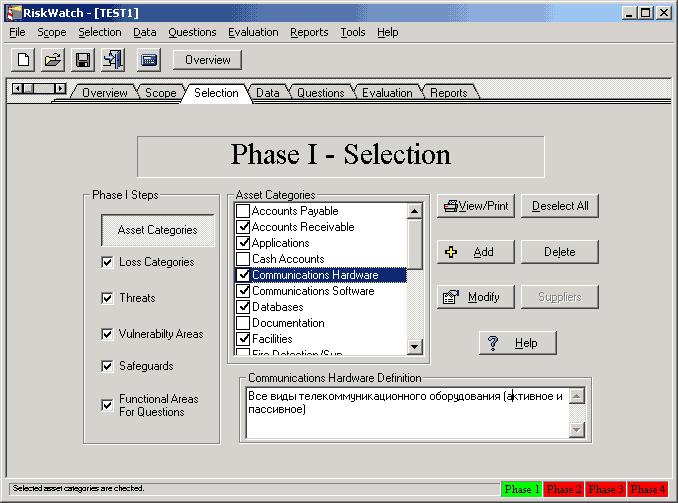
Task: Click the View/Print button
Action: point(476,206)
